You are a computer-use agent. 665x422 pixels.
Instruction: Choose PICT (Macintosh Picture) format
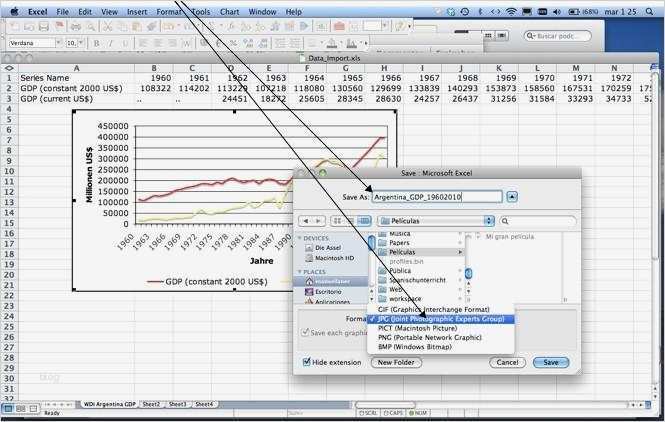(x=441, y=328)
